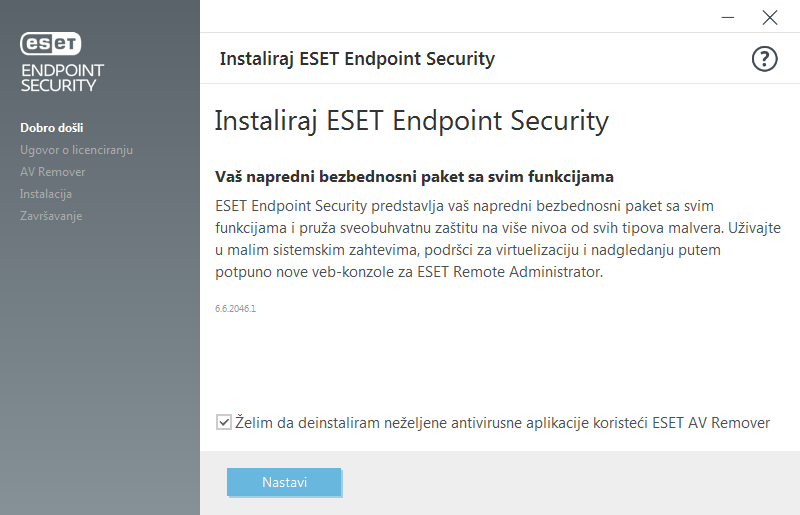The width and height of the screenshot is (800, 515).
Task: Click the version number 6.6.2046.1
Action: tap(236, 309)
